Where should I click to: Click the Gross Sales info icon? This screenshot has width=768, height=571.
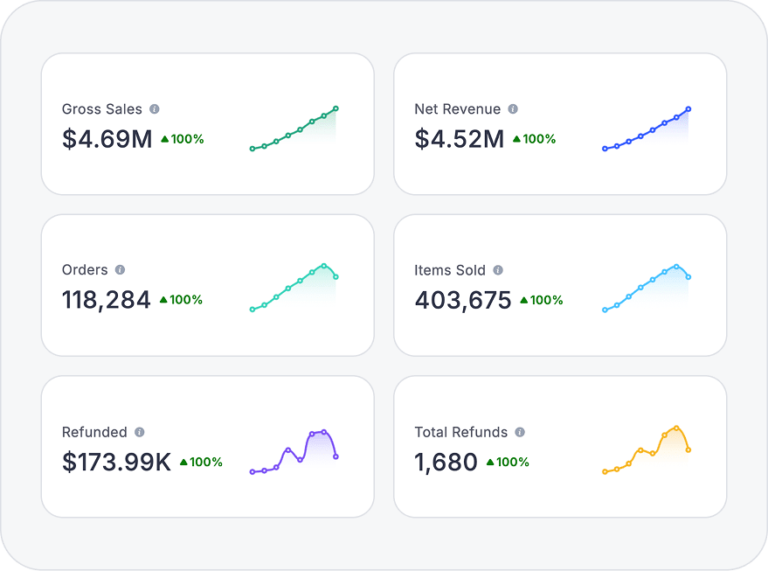(x=154, y=109)
